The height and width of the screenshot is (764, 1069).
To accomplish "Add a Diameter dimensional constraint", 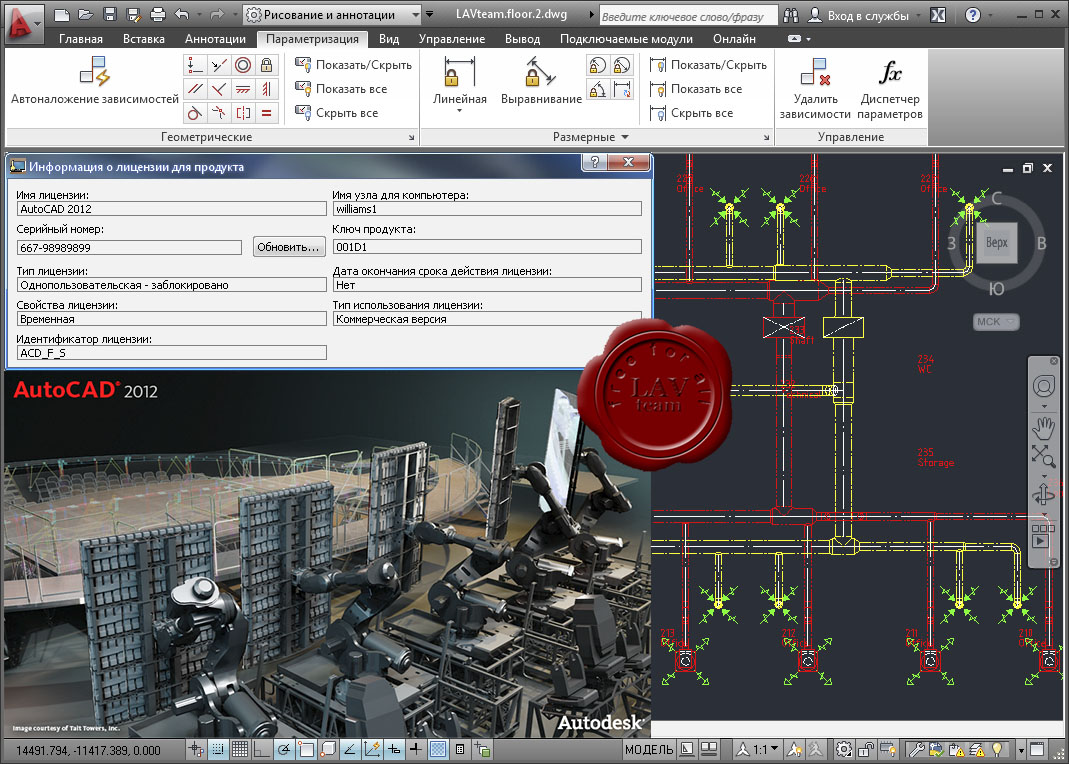I will tap(621, 65).
